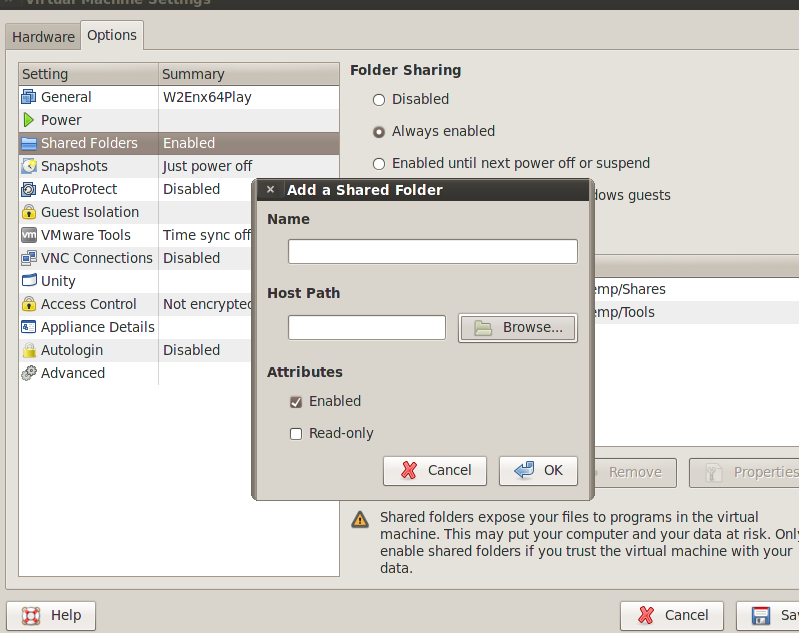Select the General setting icon

point(29,97)
